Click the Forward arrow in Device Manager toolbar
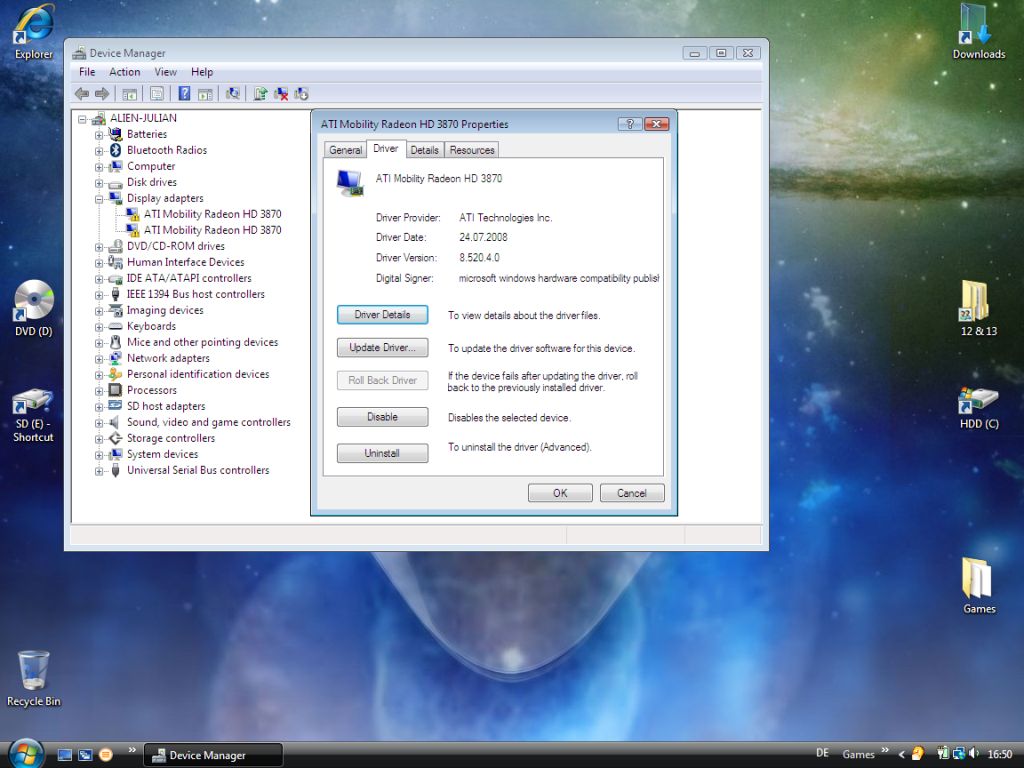 pyautogui.click(x=102, y=94)
